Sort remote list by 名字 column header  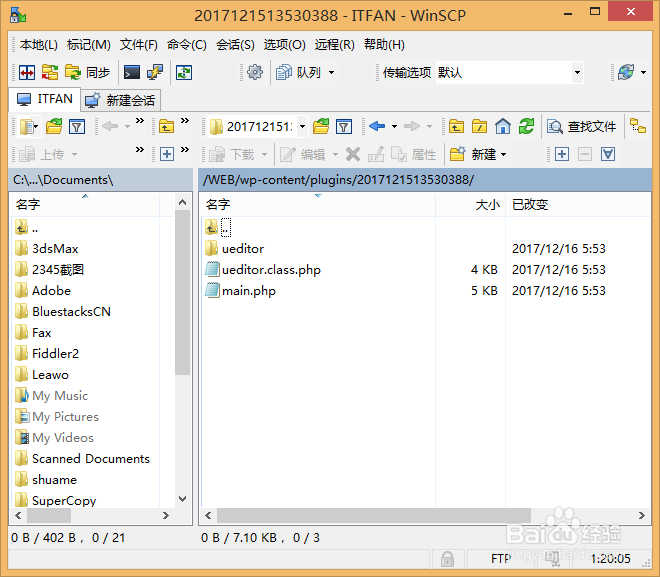tap(318, 205)
